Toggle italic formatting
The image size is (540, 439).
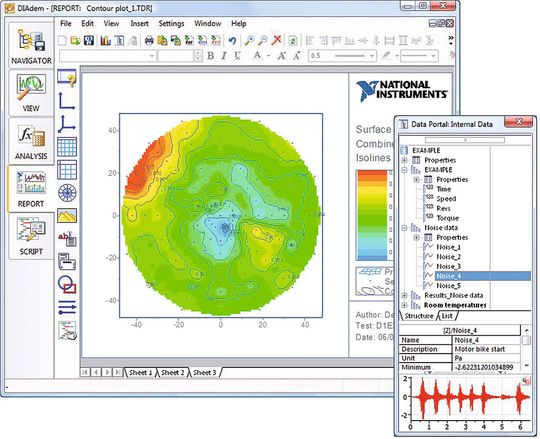coord(224,55)
